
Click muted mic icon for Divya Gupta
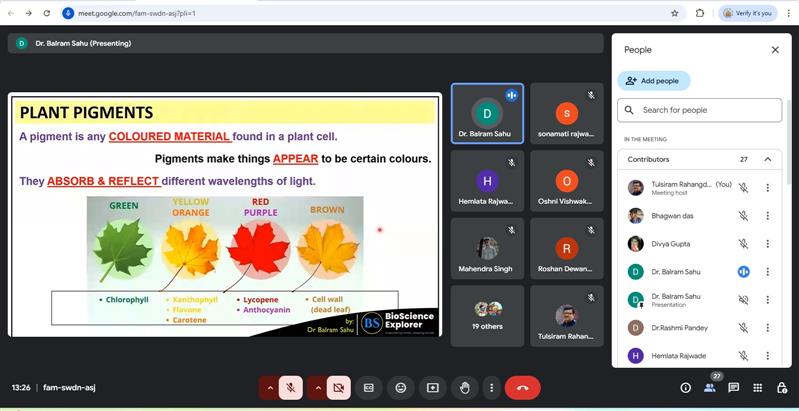coord(743,243)
